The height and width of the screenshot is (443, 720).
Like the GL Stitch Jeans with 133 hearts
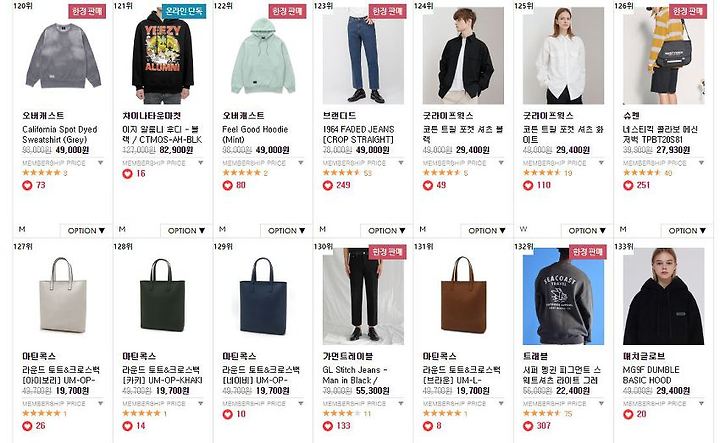(327, 426)
